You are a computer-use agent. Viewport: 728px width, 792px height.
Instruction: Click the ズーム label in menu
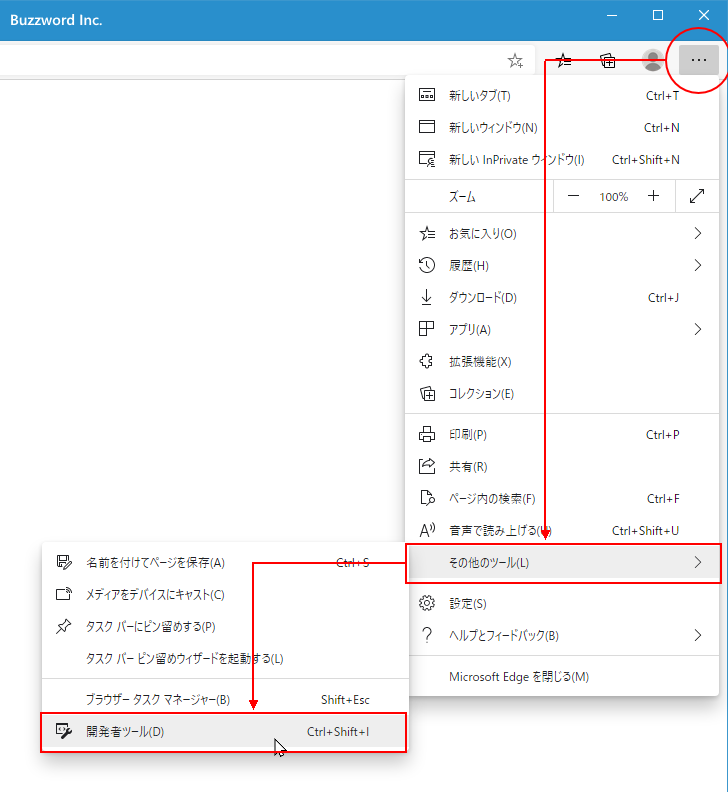(462, 196)
